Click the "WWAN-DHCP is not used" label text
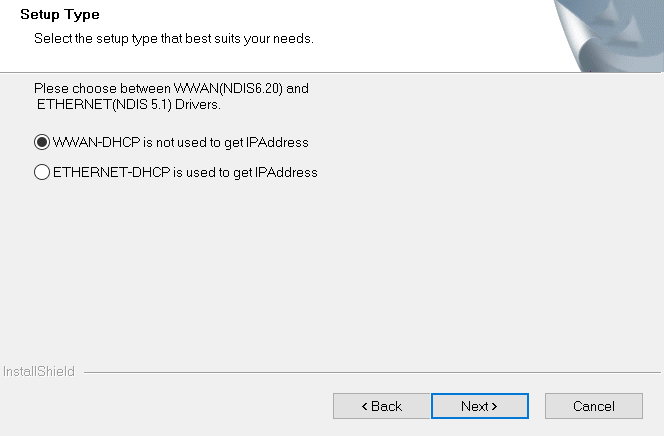The height and width of the screenshot is (436, 664). pyautogui.click(x=180, y=142)
